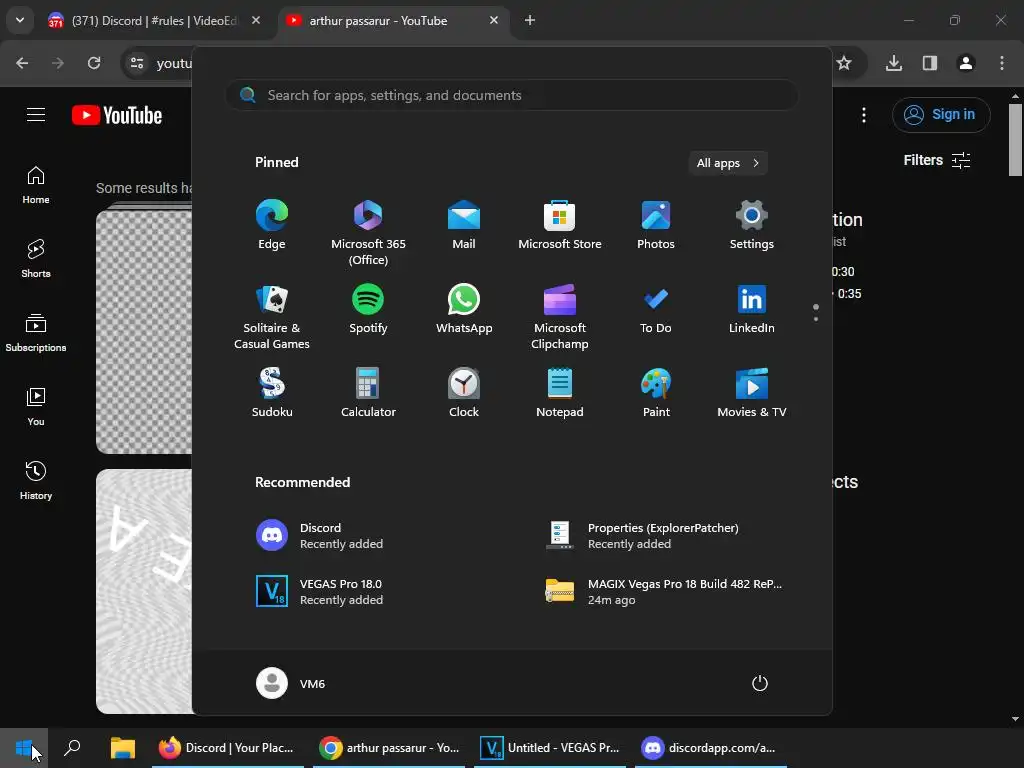Open Chrome profile menu
Screen dimensions: 1024x768
[966, 63]
